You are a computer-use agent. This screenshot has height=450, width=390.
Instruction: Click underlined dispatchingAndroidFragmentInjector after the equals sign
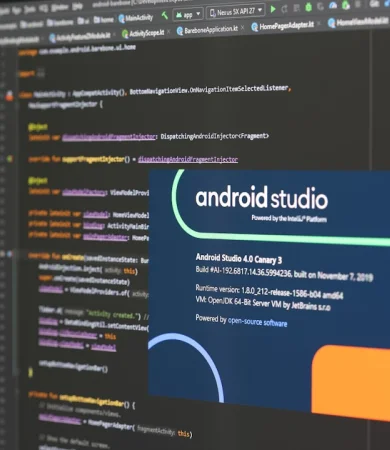(x=188, y=159)
